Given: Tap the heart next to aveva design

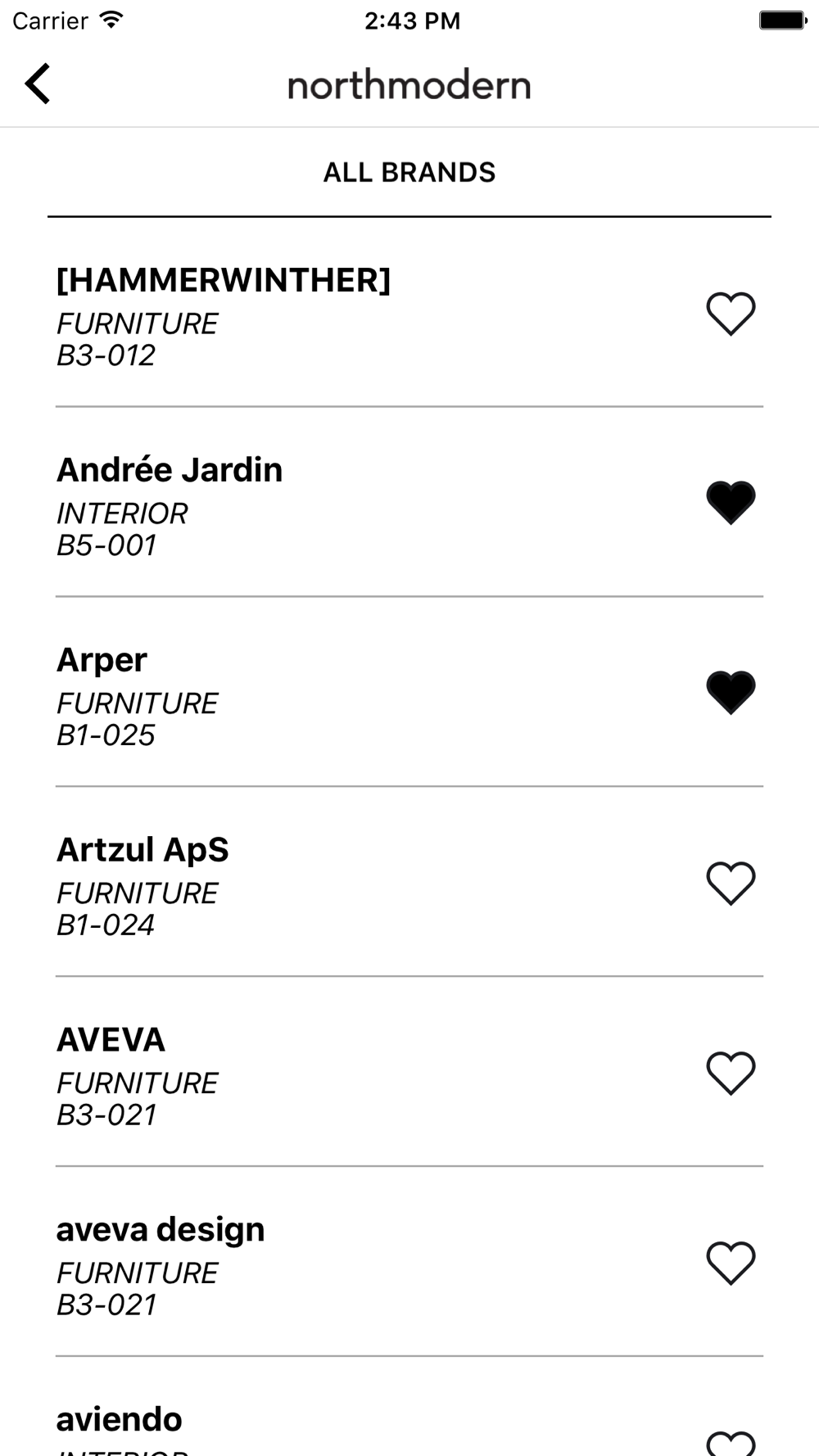Looking at the screenshot, I should pos(731,1263).
